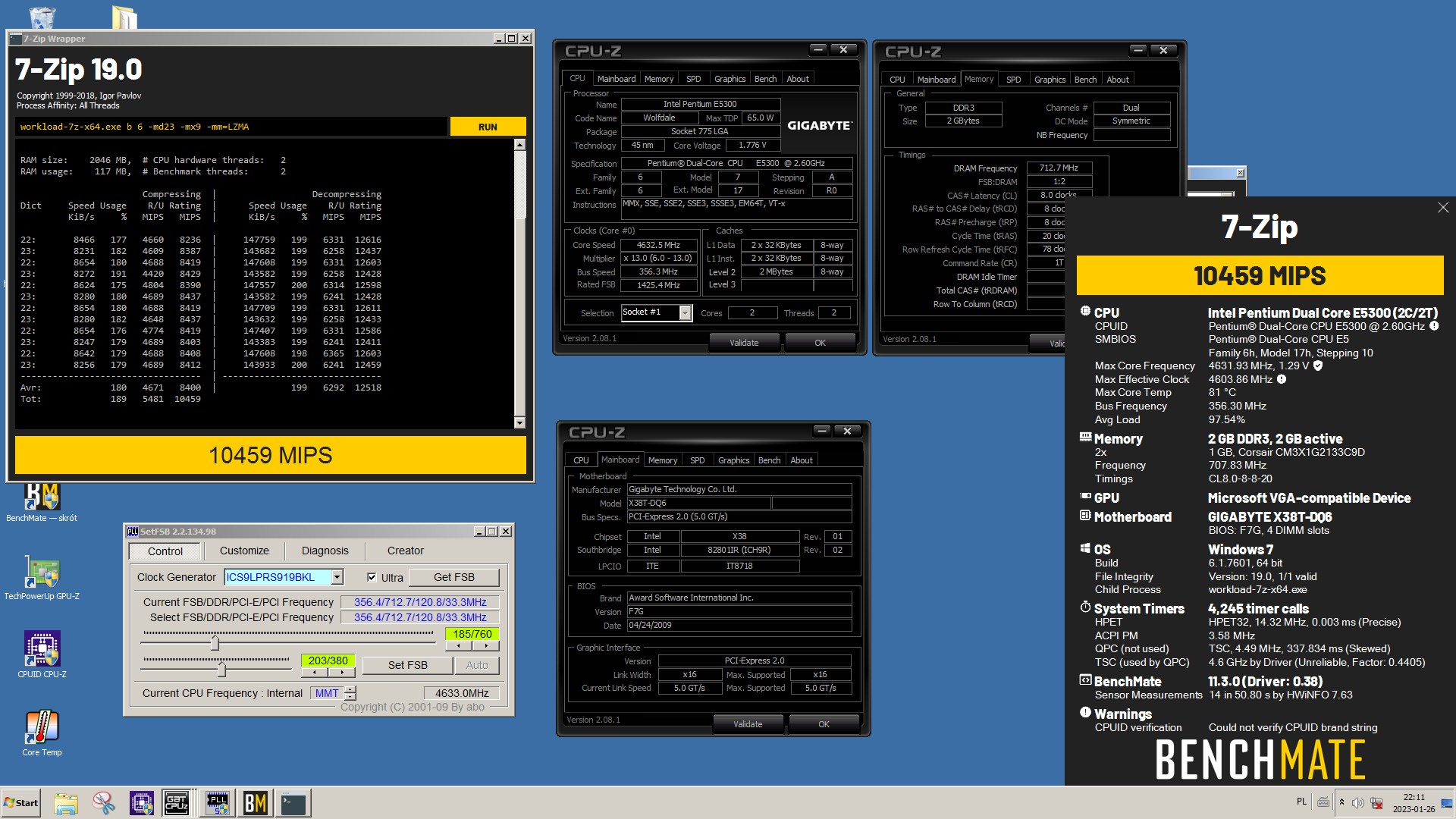The height and width of the screenshot is (819, 1456).
Task: Click the lower slider thumb in SetFSB
Action: [x=221, y=669]
